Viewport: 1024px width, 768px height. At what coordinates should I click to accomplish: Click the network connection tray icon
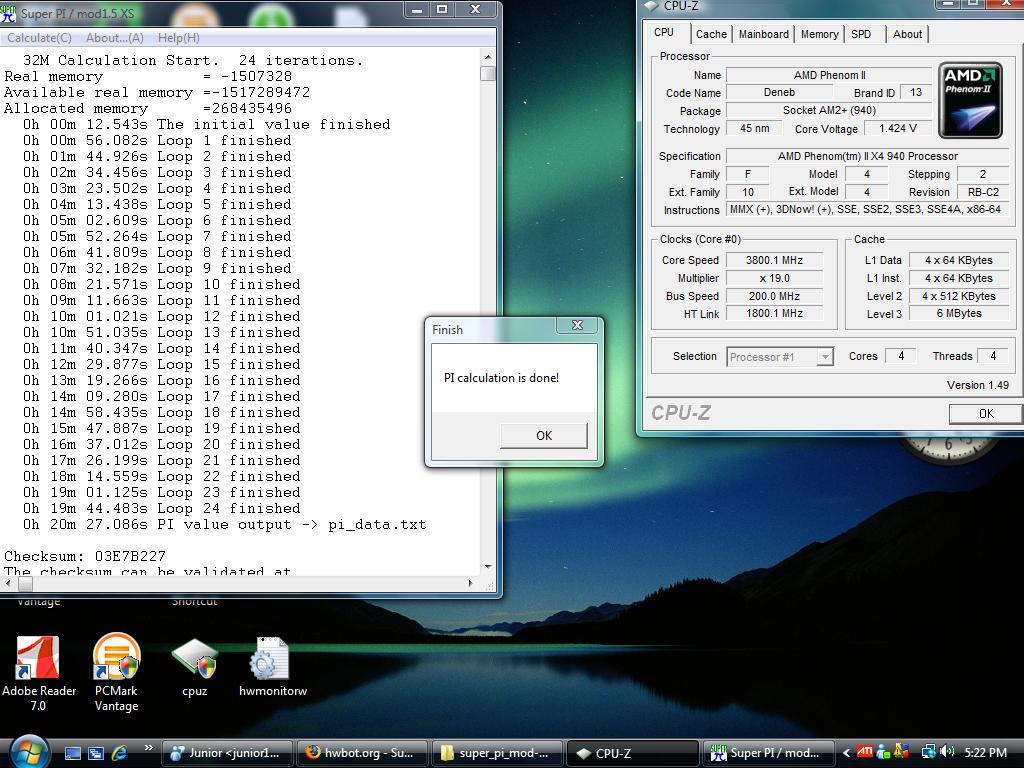(x=928, y=752)
